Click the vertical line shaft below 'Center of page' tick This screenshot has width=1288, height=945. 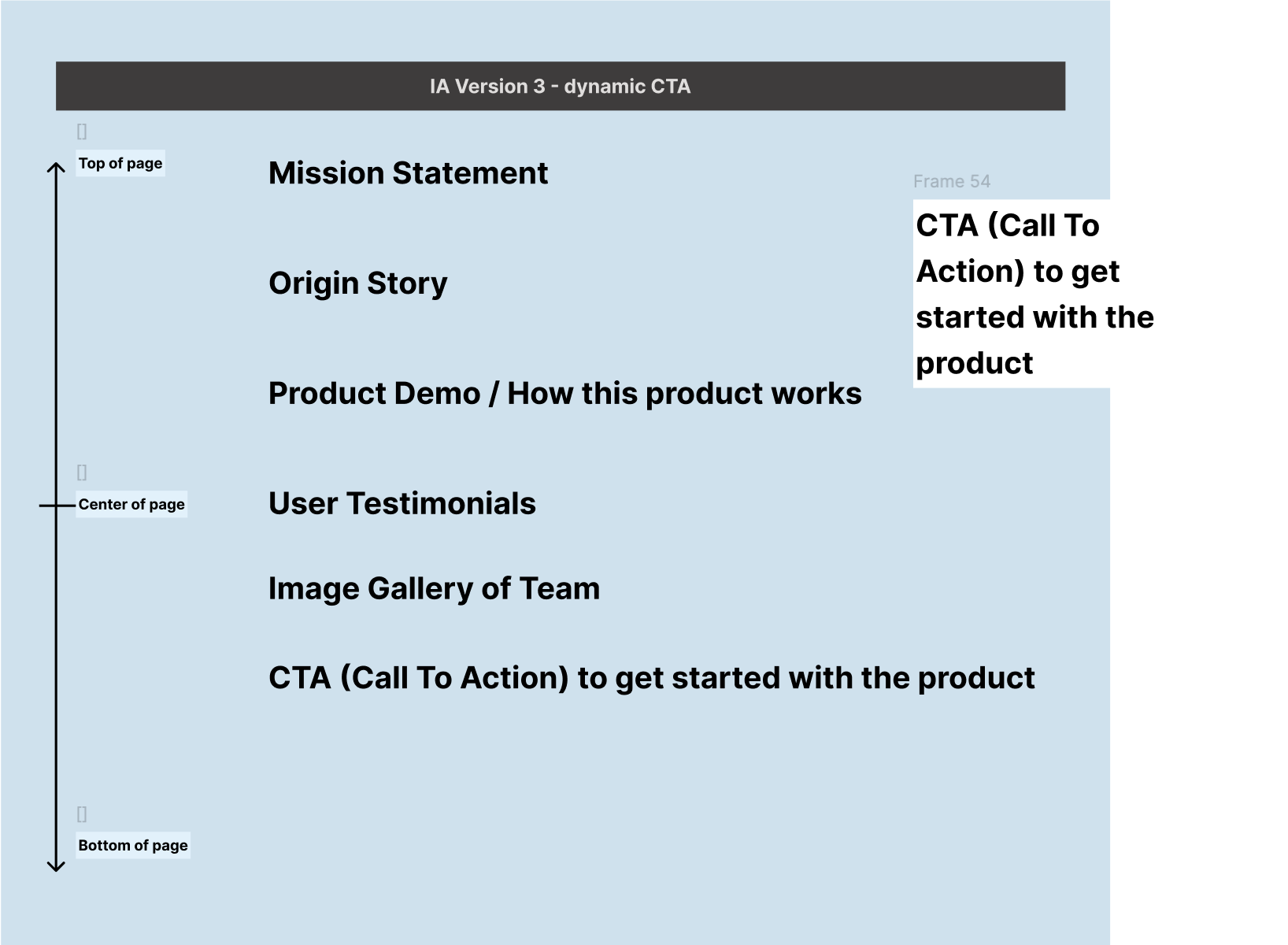[x=56, y=669]
